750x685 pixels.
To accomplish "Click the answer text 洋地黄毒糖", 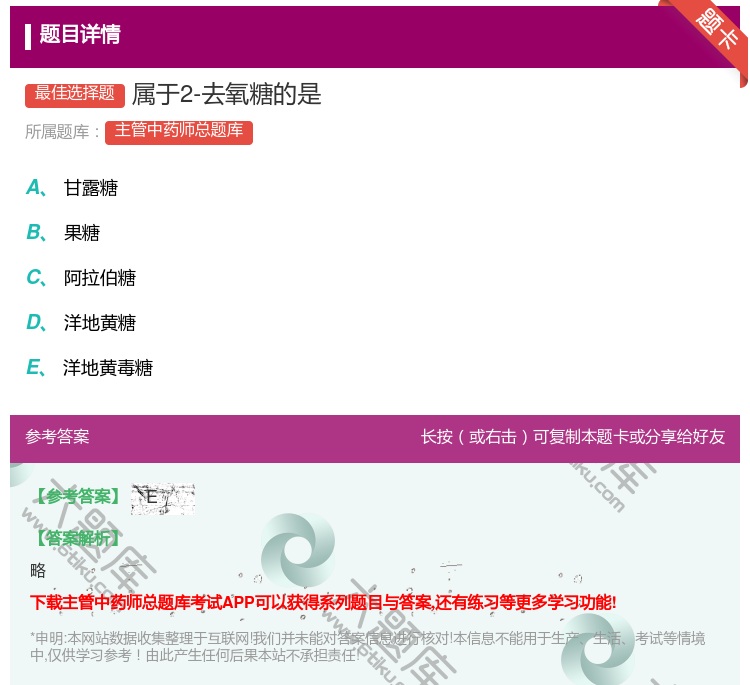I will coord(108,368).
